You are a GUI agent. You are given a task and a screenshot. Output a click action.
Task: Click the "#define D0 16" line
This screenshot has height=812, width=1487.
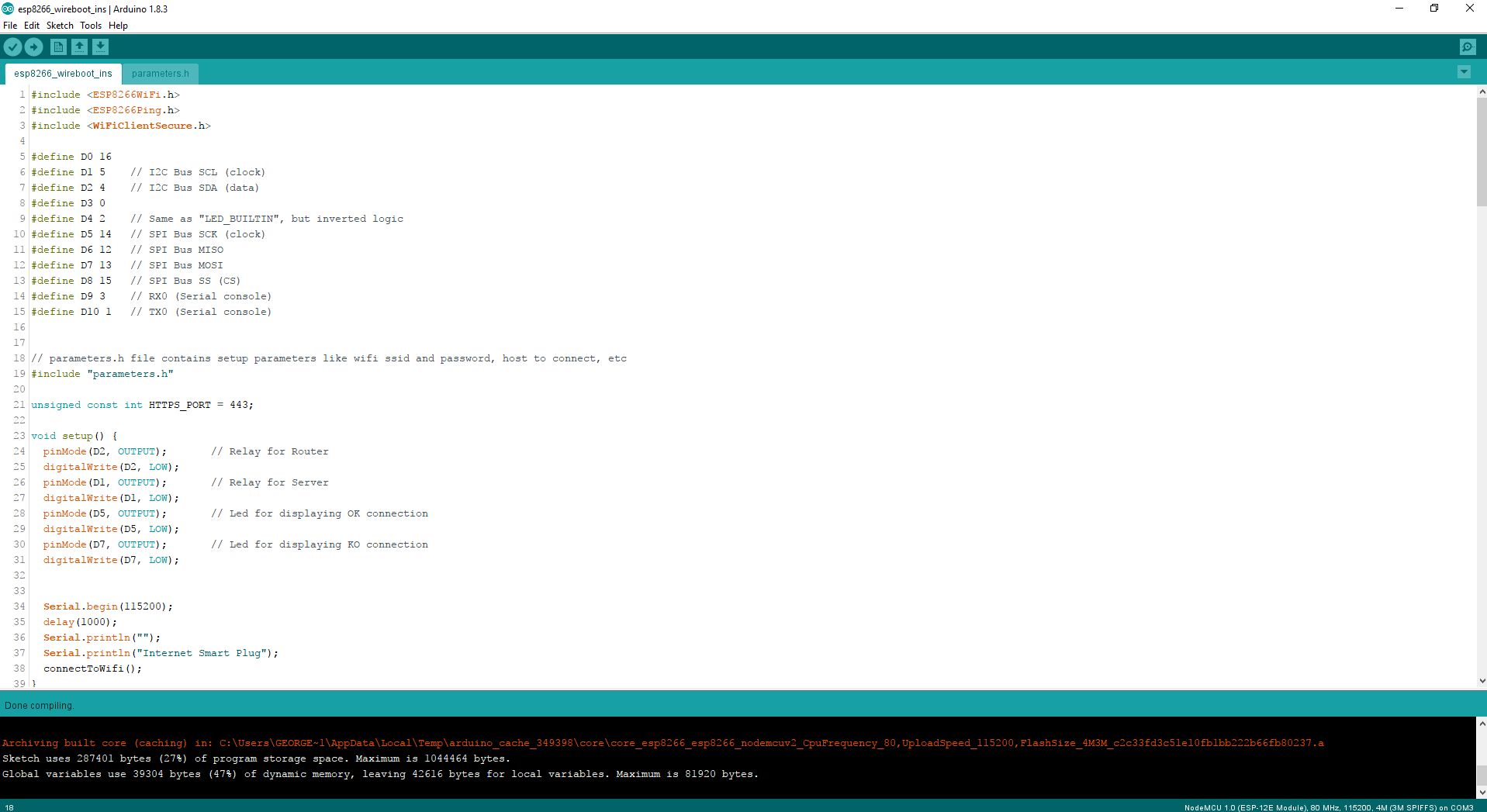point(71,157)
